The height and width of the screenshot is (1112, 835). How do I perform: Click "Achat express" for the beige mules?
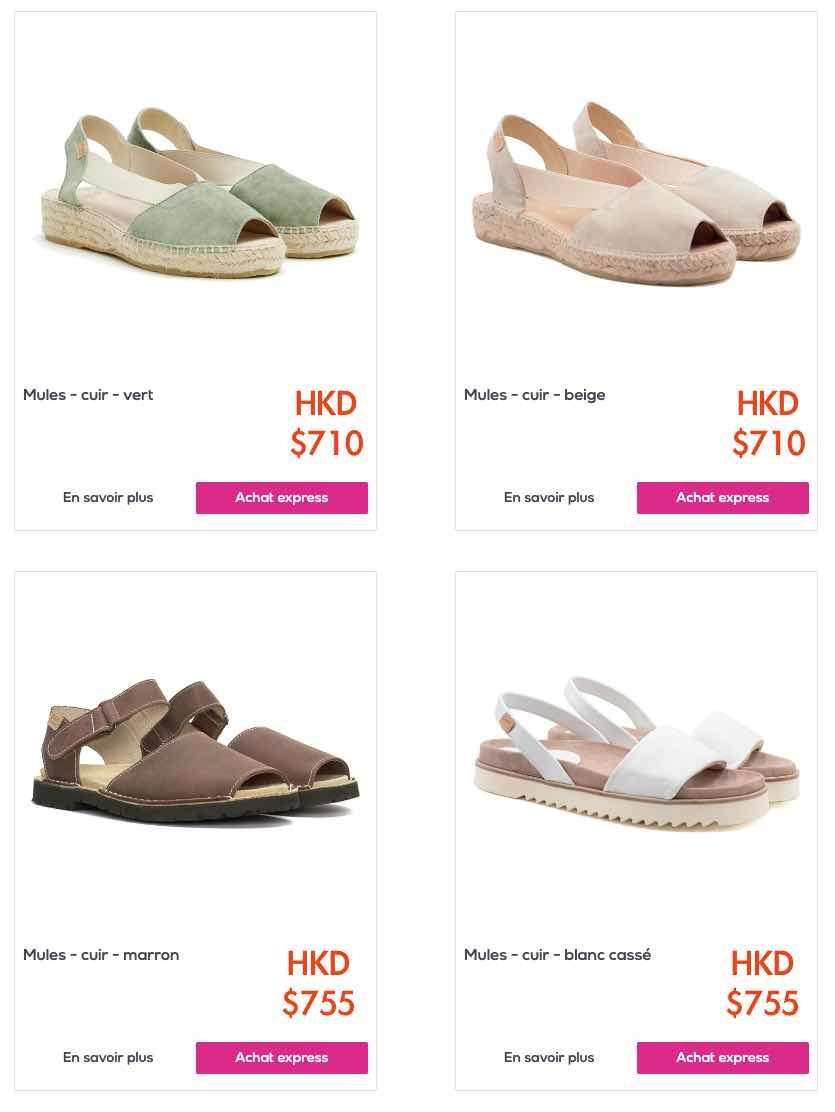[x=722, y=498]
